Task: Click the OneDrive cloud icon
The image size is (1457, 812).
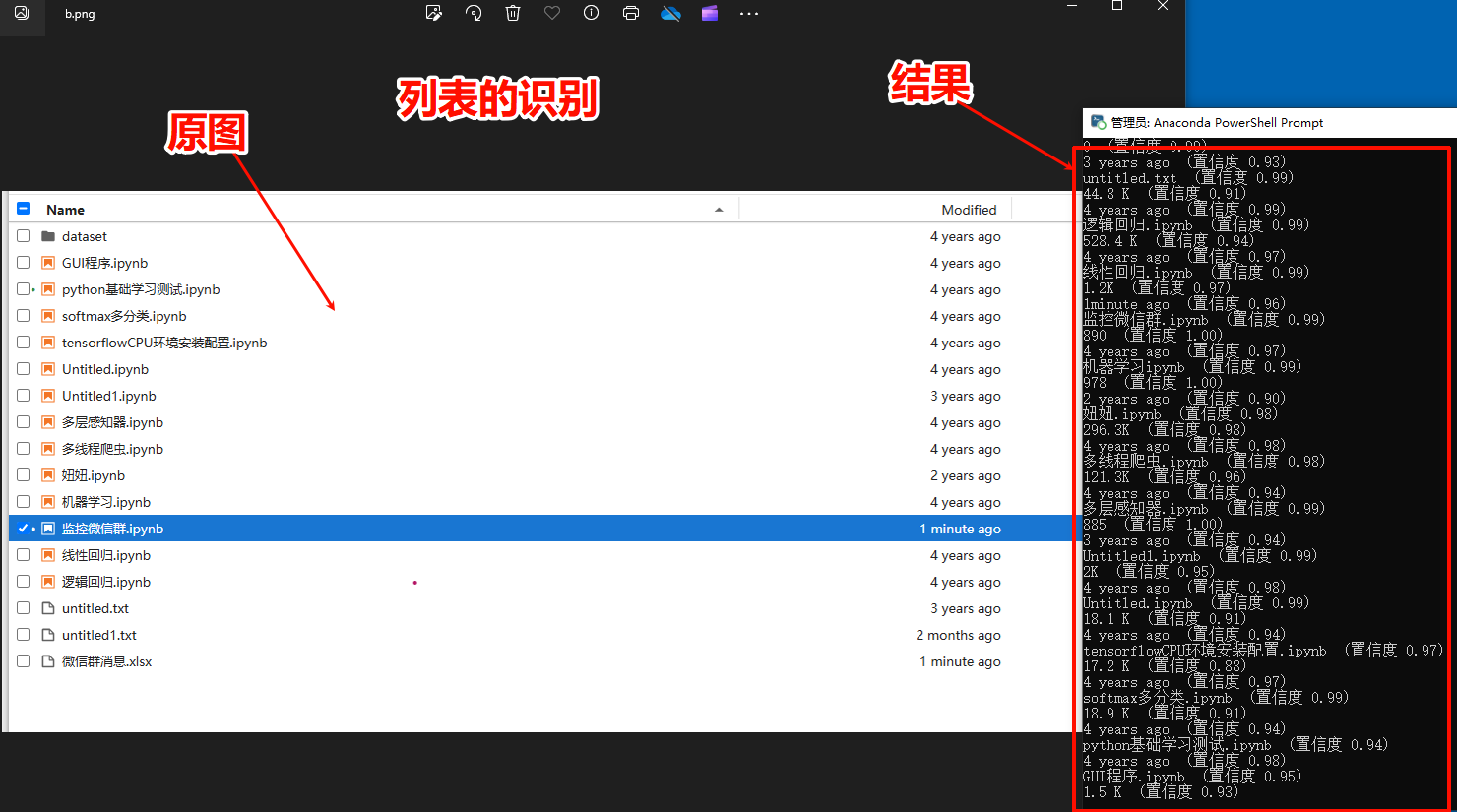Action: click(670, 13)
